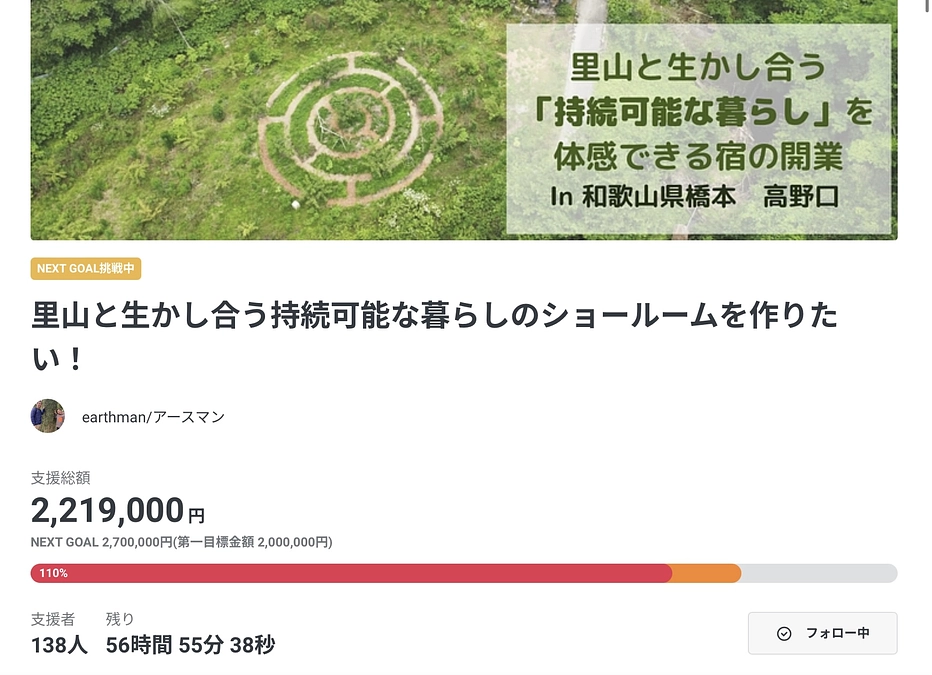Click the NEXT GOAL挑戦中 badge

click(85, 268)
